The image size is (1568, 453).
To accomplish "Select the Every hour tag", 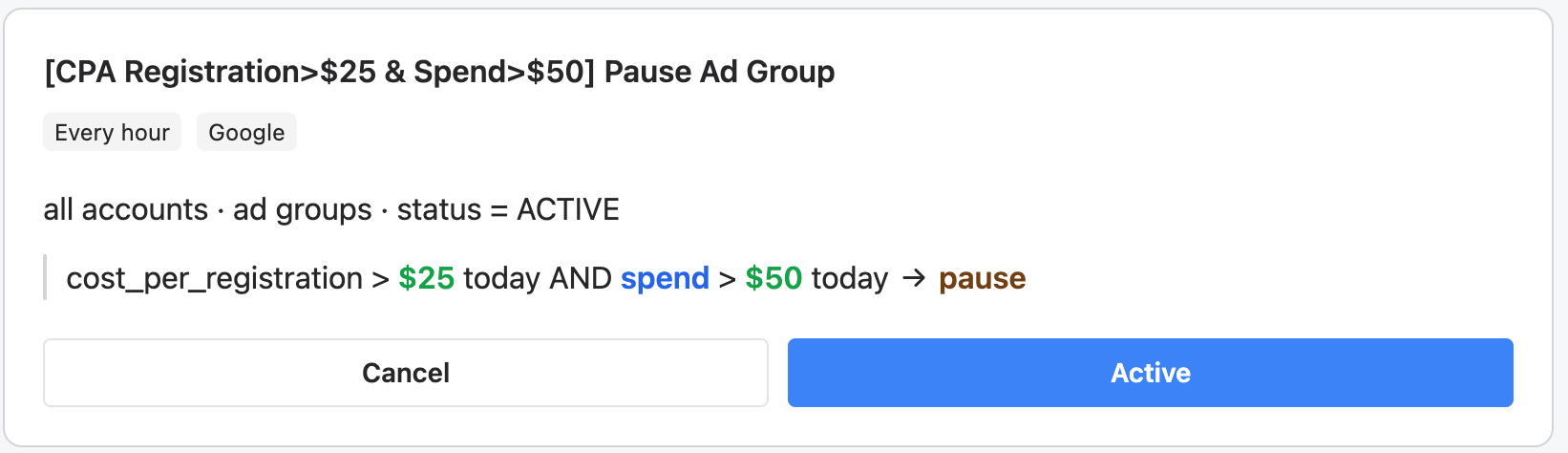I will 112,132.
